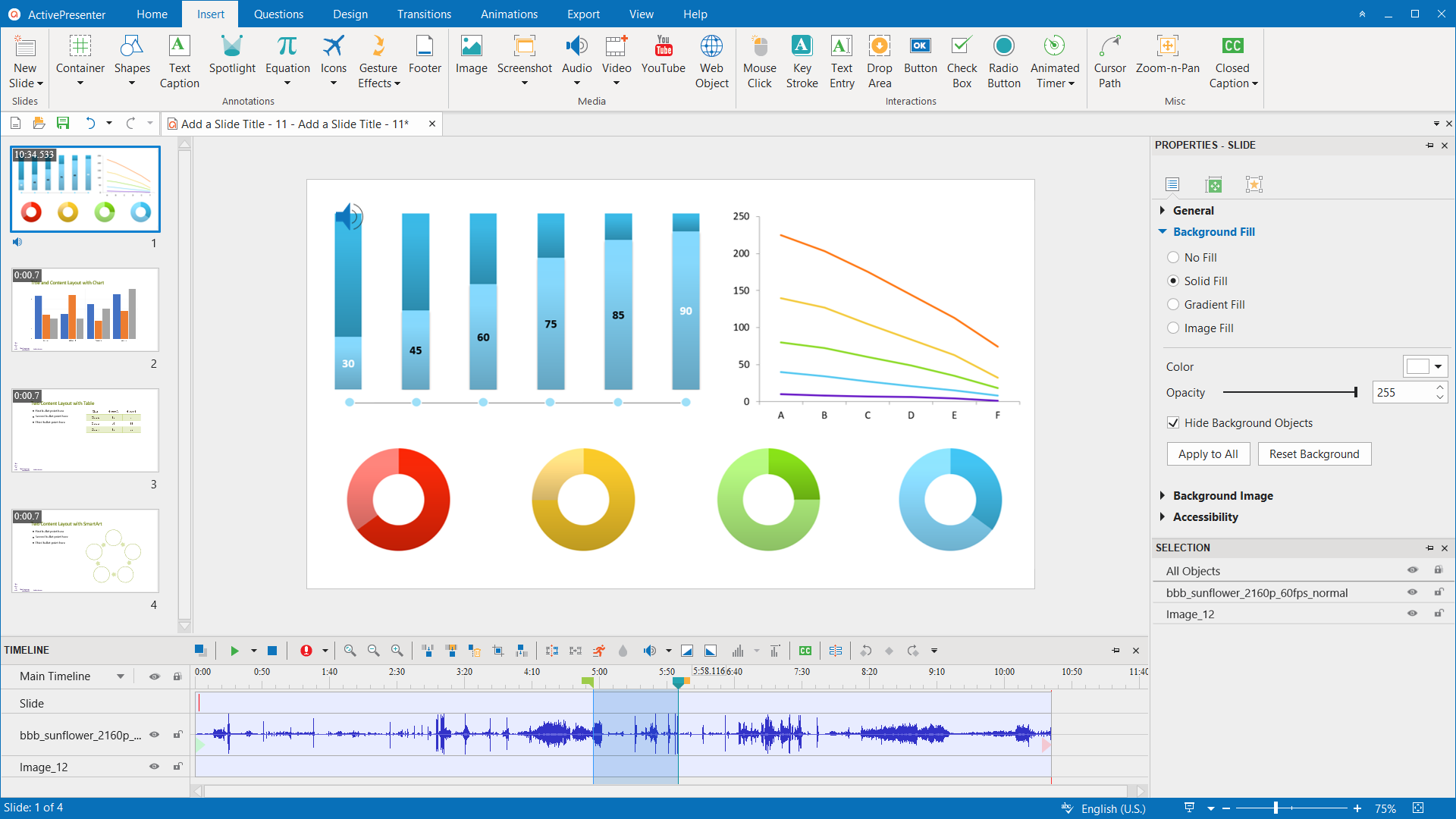Open the Animations ribbon tab
The image size is (1456, 819).
[x=508, y=14]
